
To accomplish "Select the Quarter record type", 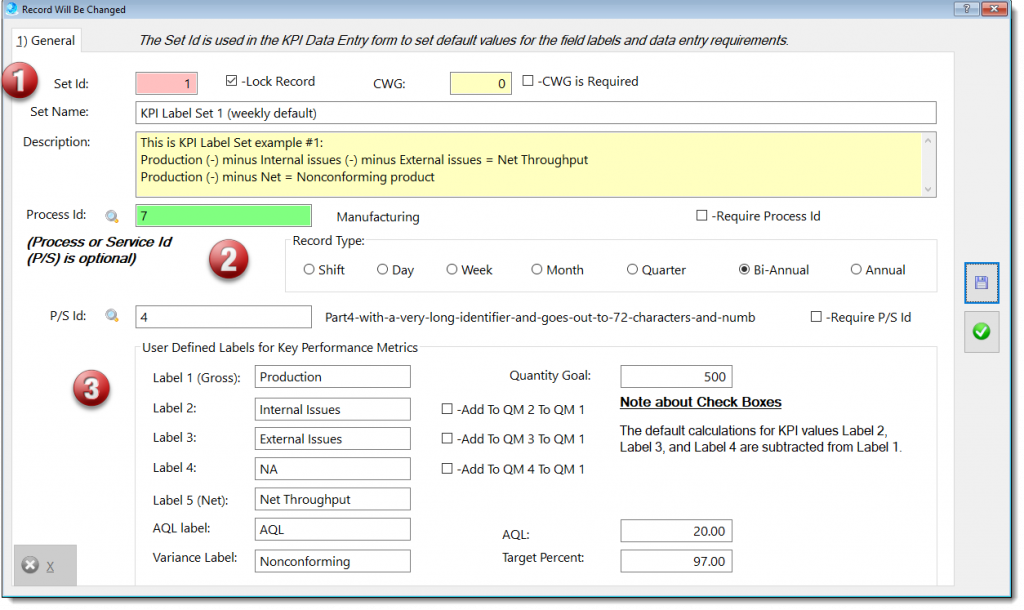I will click(x=632, y=269).
